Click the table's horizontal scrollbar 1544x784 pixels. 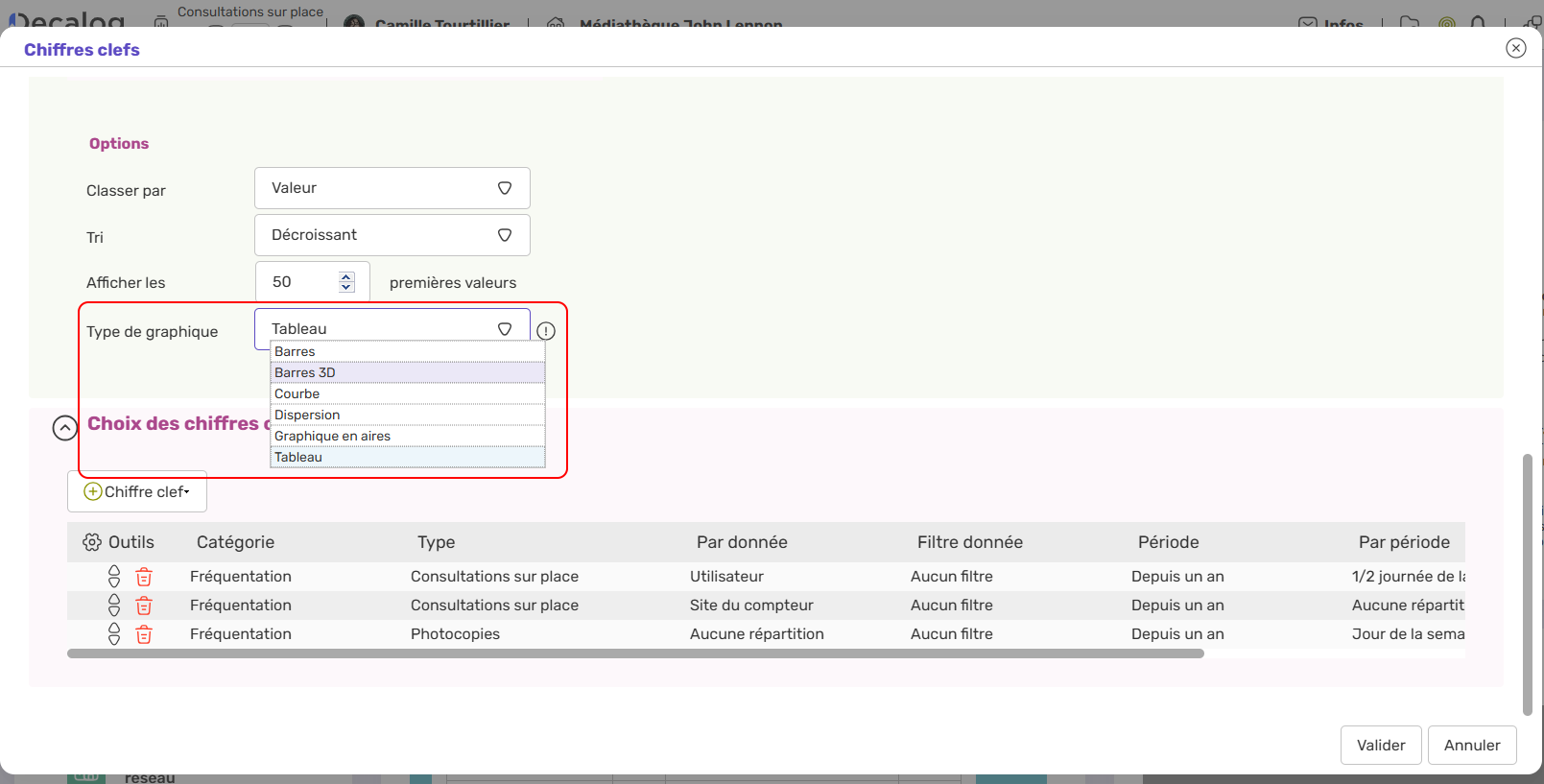click(635, 653)
